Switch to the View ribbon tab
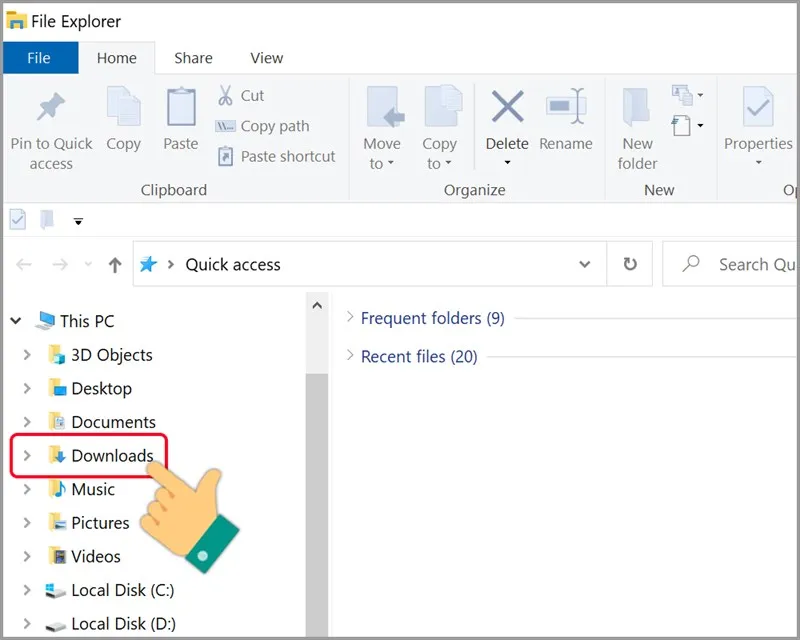Viewport: 800px width, 640px height. click(x=265, y=57)
